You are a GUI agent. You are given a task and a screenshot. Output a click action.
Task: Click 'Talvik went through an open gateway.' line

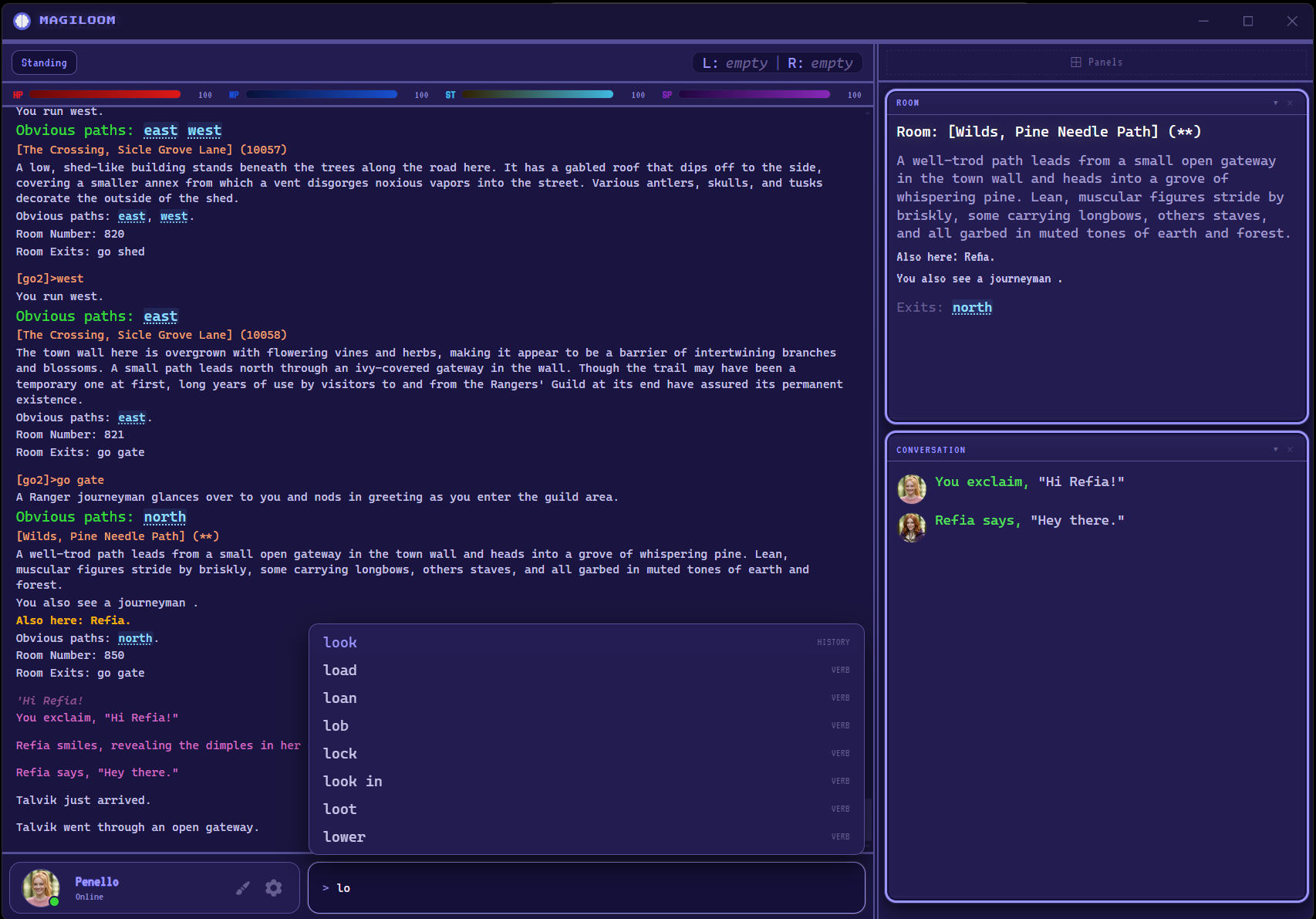coord(137,827)
